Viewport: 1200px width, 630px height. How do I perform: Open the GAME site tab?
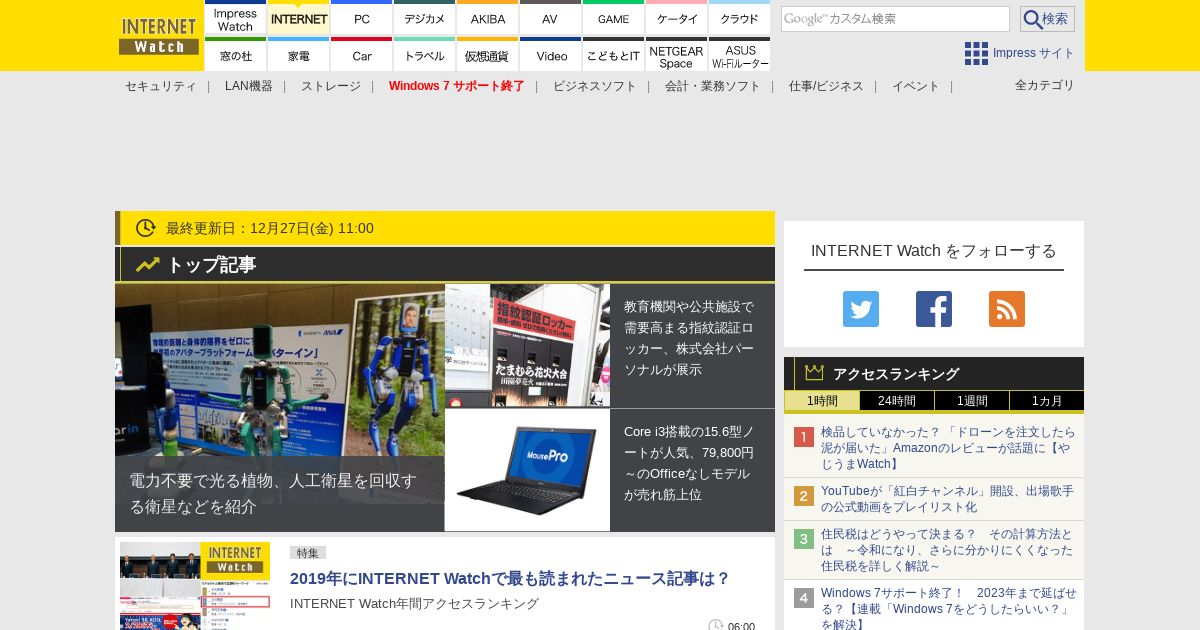pos(614,17)
